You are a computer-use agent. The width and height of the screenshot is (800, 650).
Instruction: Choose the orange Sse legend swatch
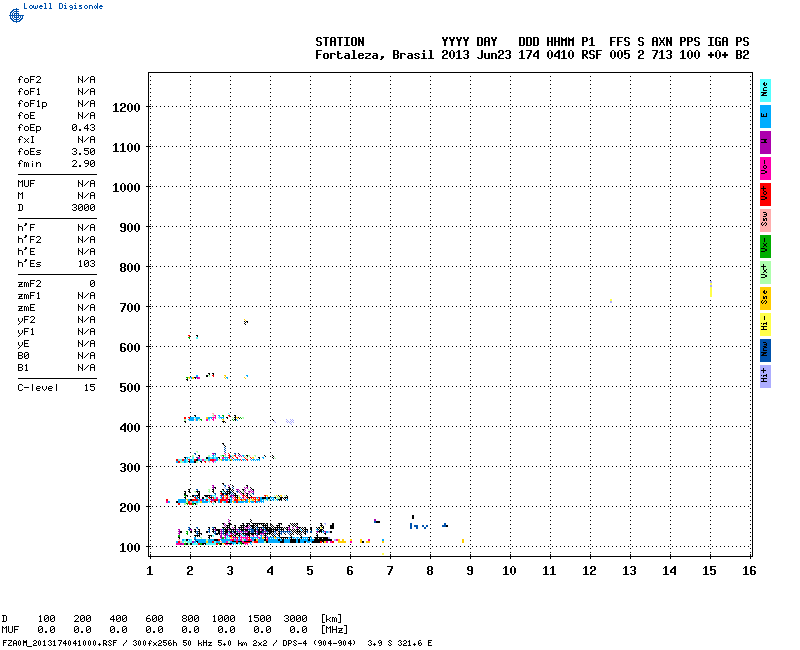point(765,298)
